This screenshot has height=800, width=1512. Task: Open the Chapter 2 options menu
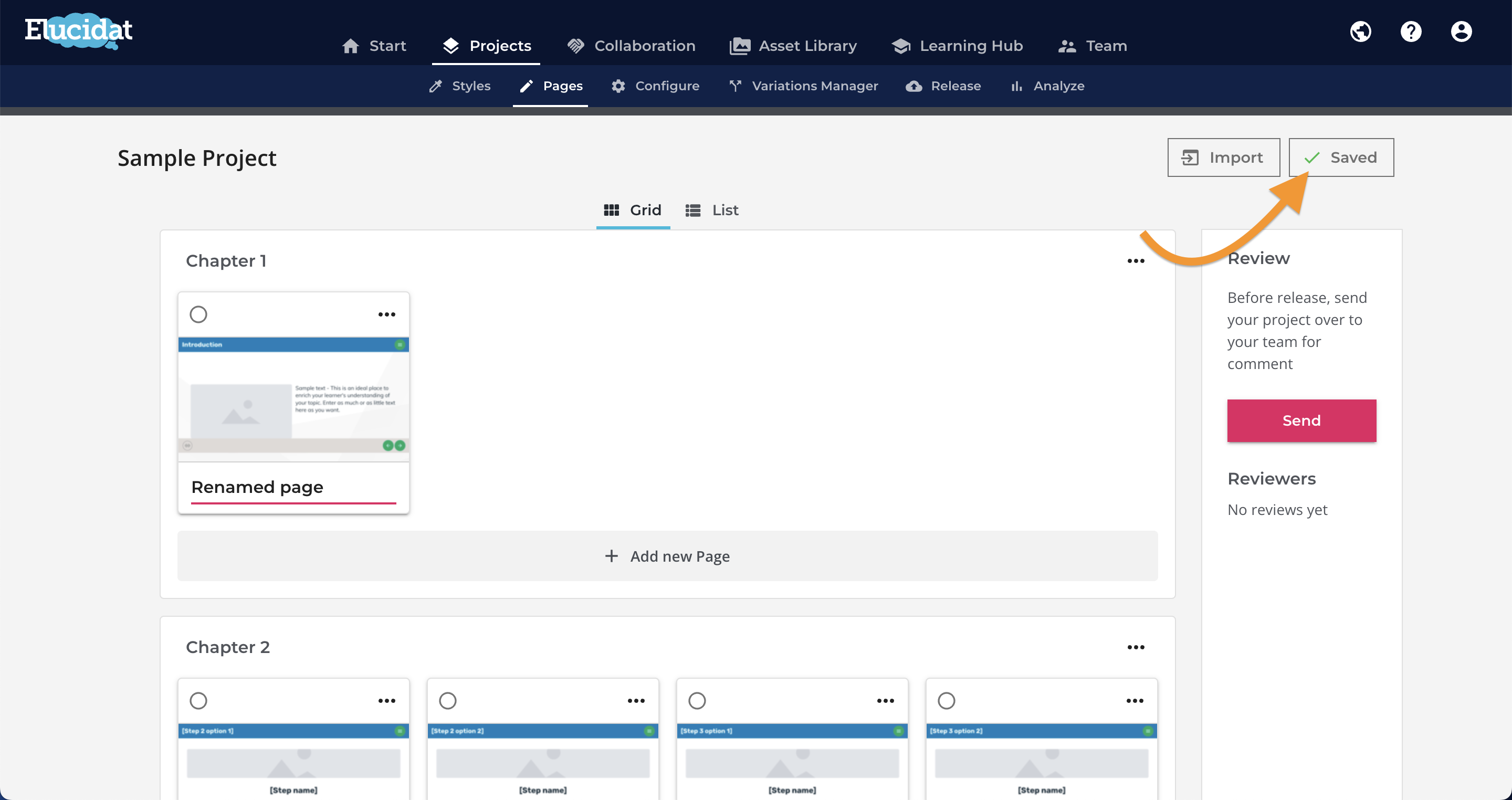pyautogui.click(x=1136, y=647)
